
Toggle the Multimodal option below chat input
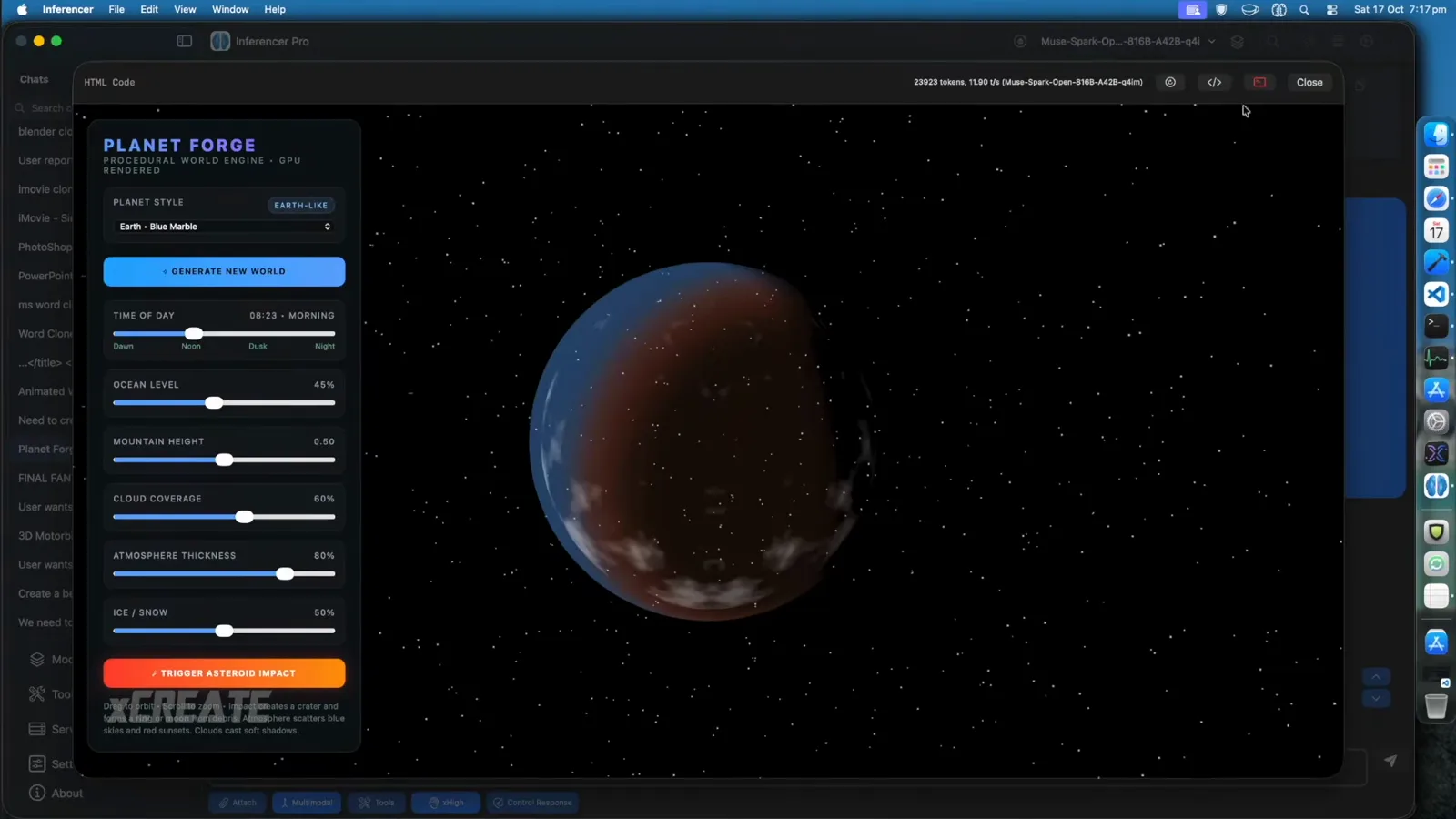coord(307,803)
